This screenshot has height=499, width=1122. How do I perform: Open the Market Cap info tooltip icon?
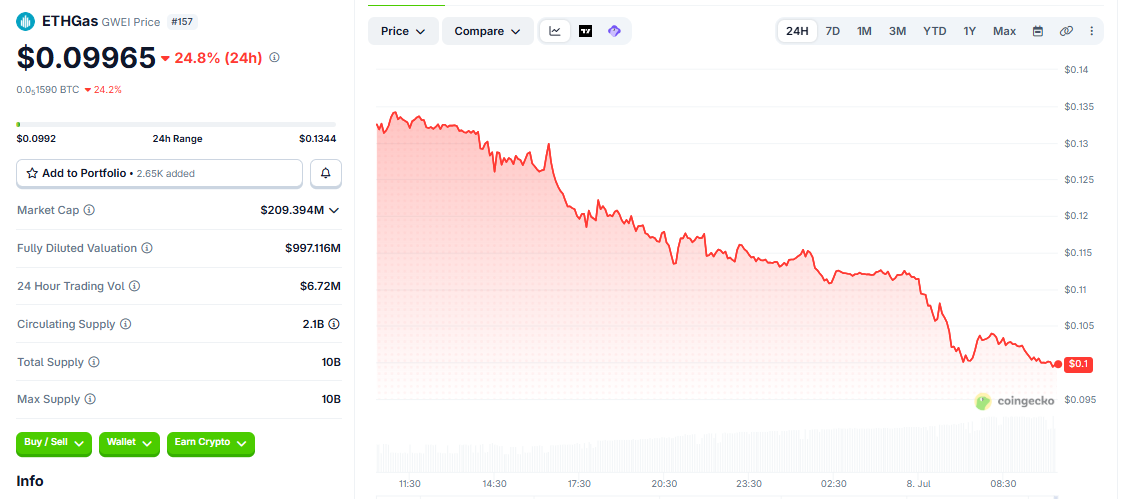coord(89,210)
